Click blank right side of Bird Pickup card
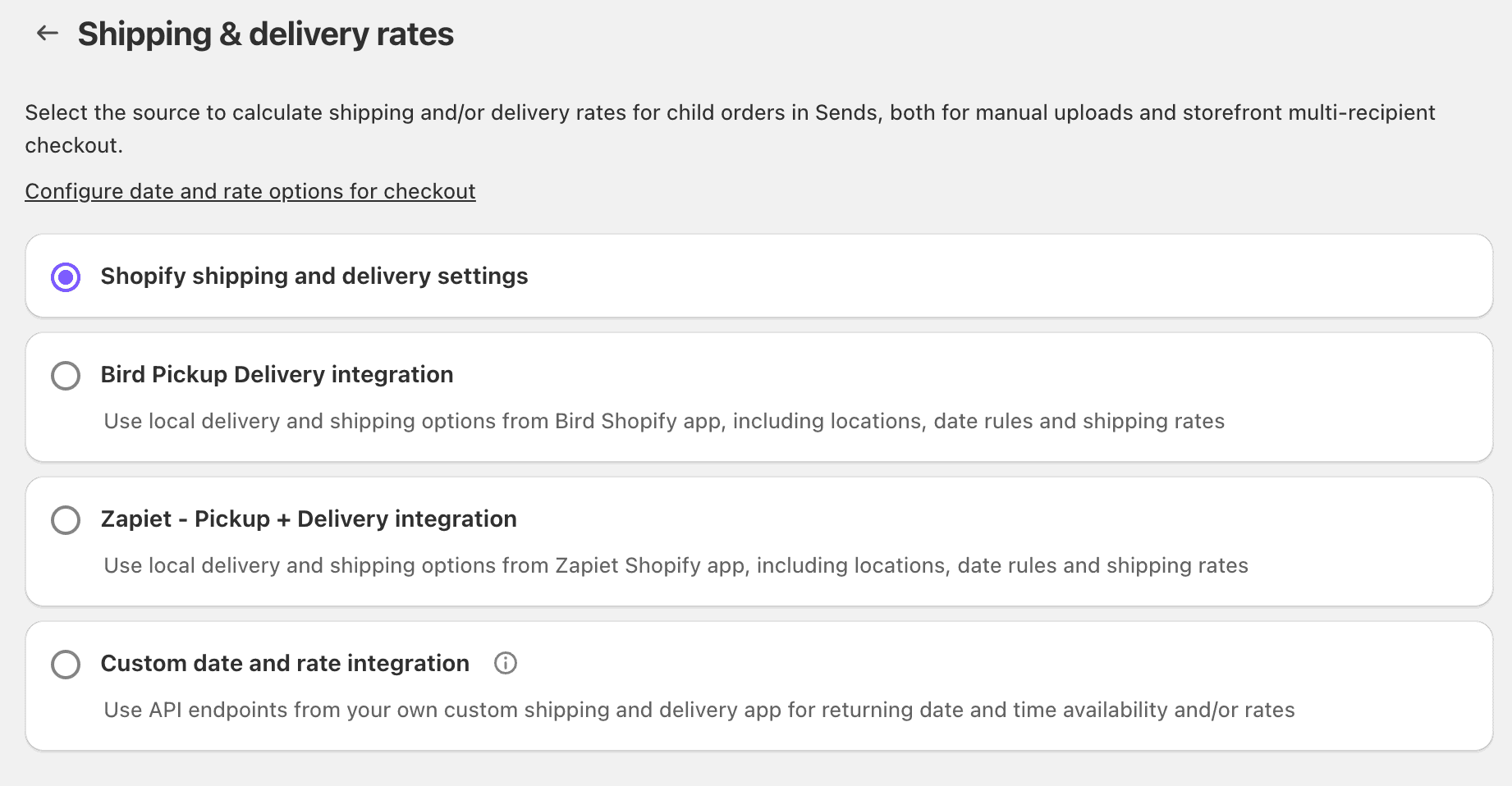This screenshot has width=1512, height=786. [1354, 386]
